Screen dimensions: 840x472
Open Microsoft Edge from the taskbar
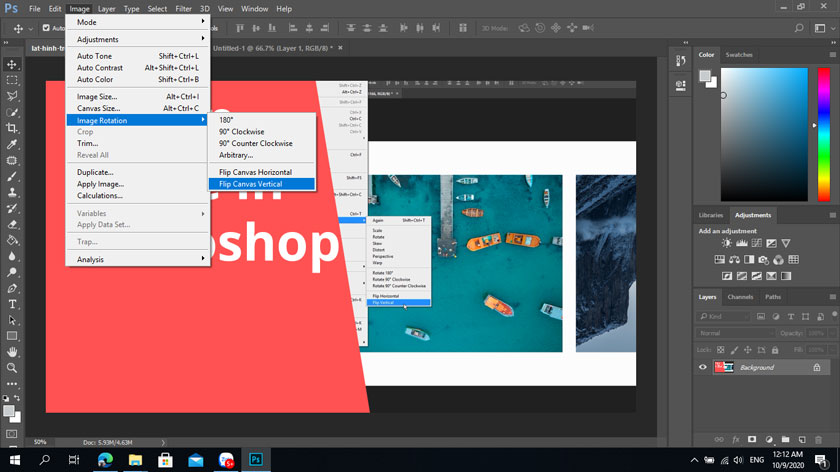tap(105, 460)
